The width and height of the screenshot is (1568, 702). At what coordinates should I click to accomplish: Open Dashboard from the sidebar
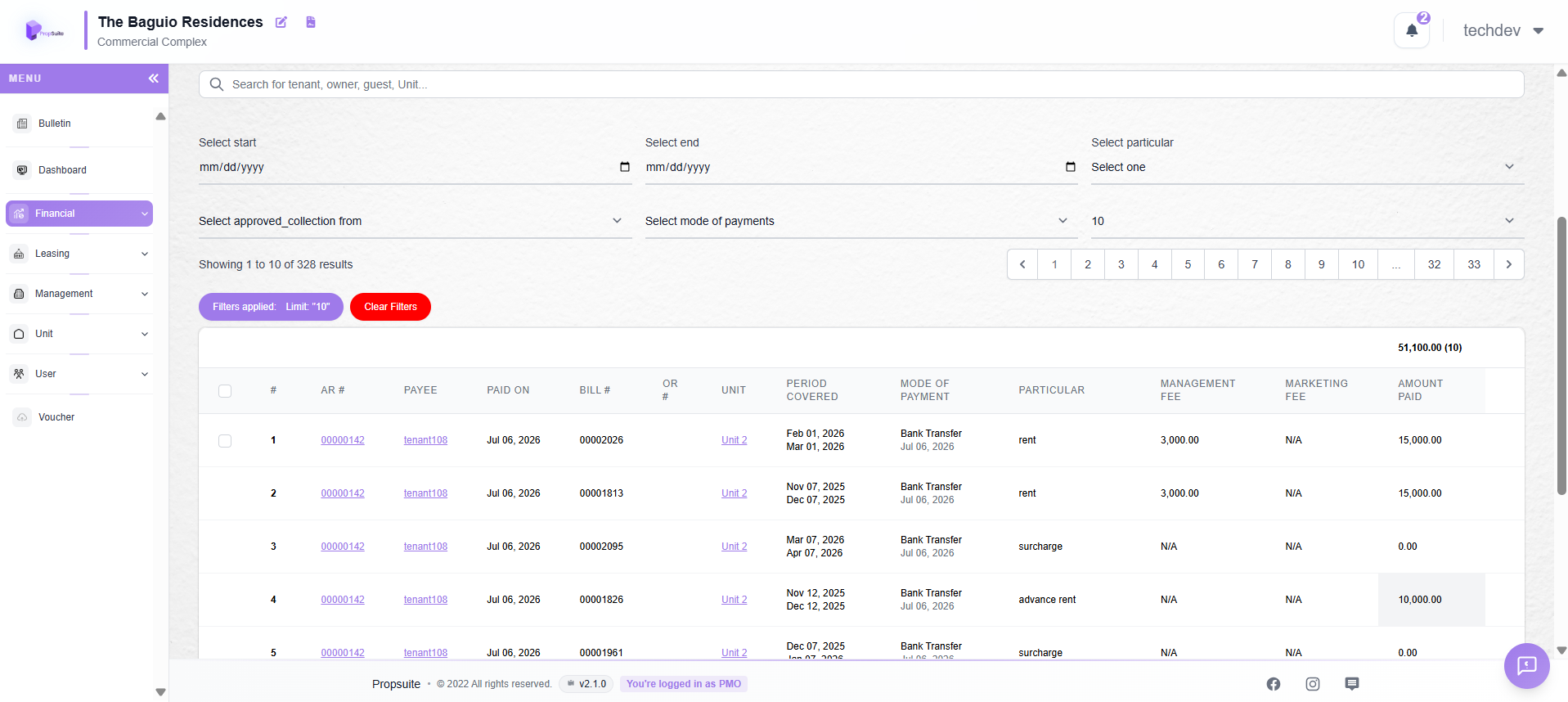(x=62, y=170)
